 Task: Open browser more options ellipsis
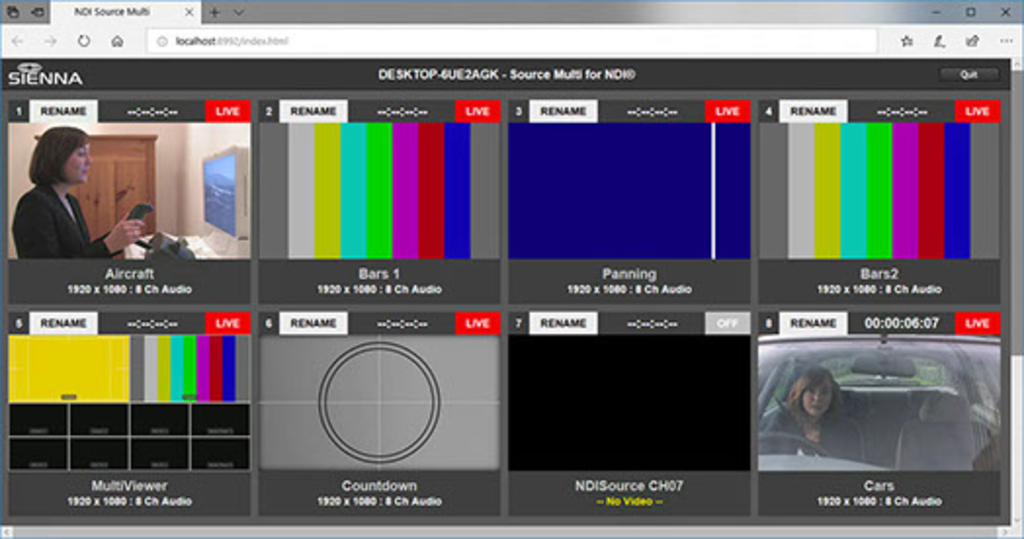coord(1006,41)
